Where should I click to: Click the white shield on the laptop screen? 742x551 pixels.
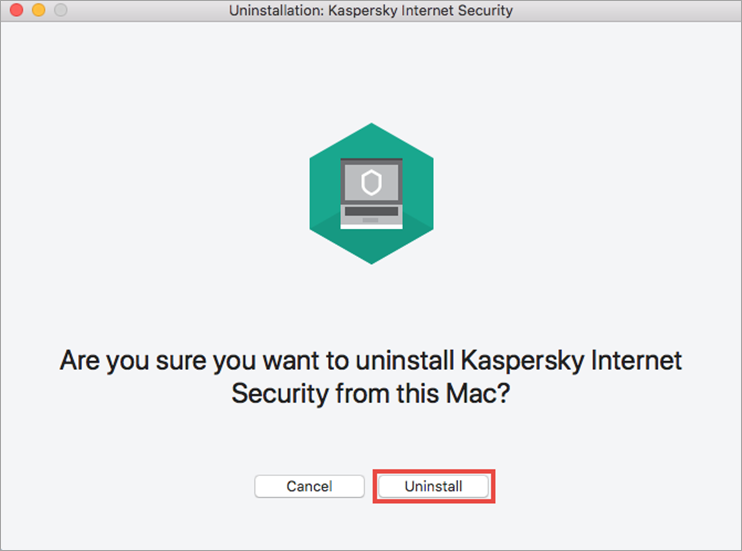[x=371, y=182]
